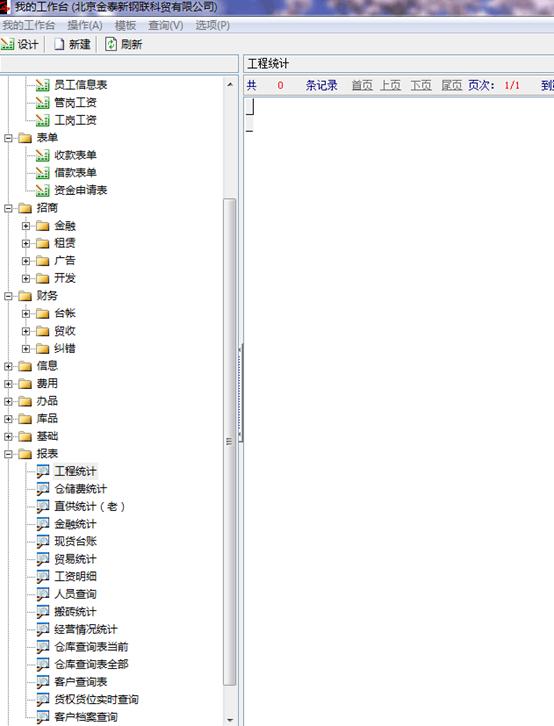The height and width of the screenshot is (726, 554).
Task: Select 客户查询表 in the report tree
Action: click(x=81, y=682)
